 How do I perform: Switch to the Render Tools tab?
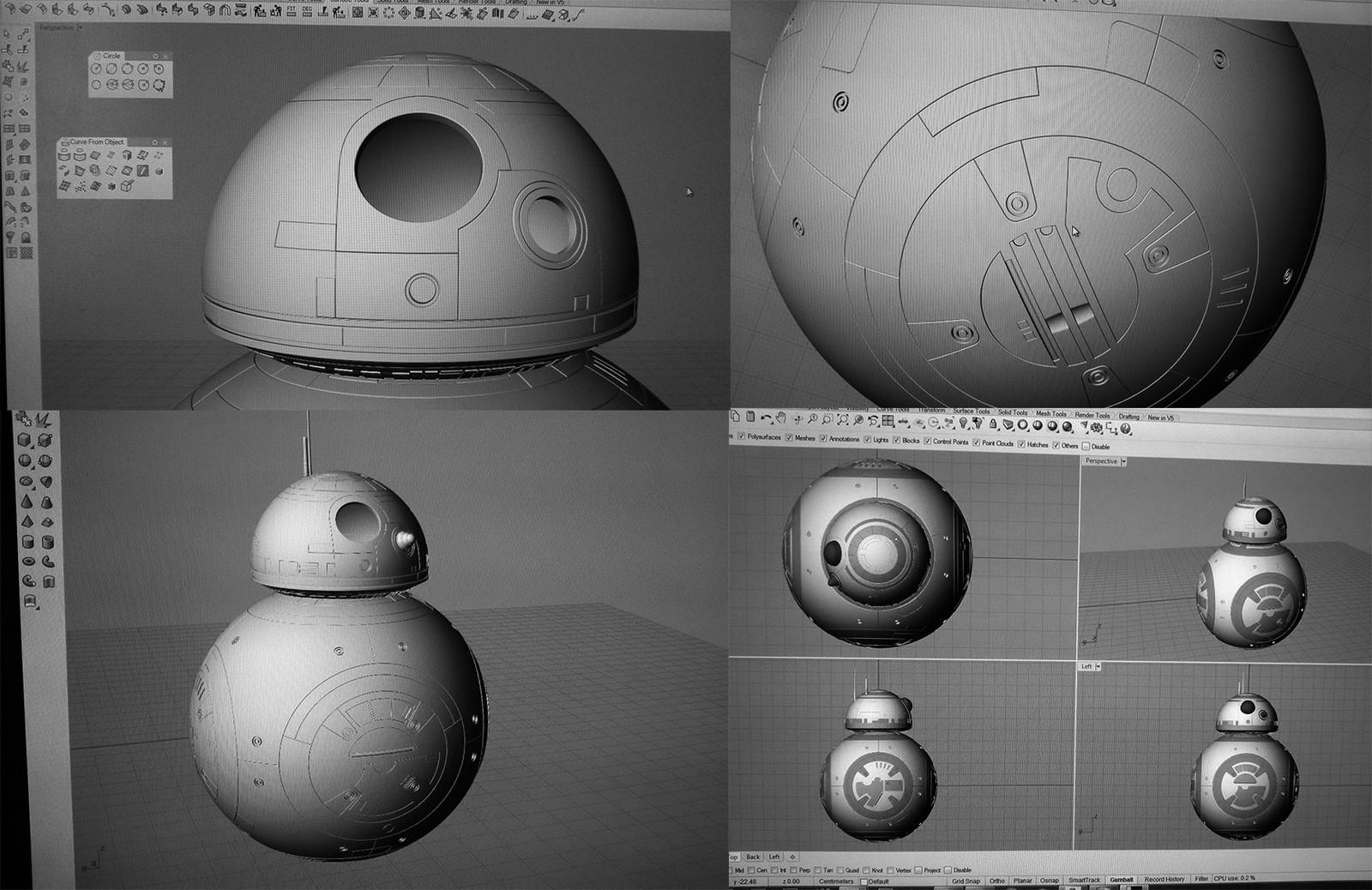1092,415
